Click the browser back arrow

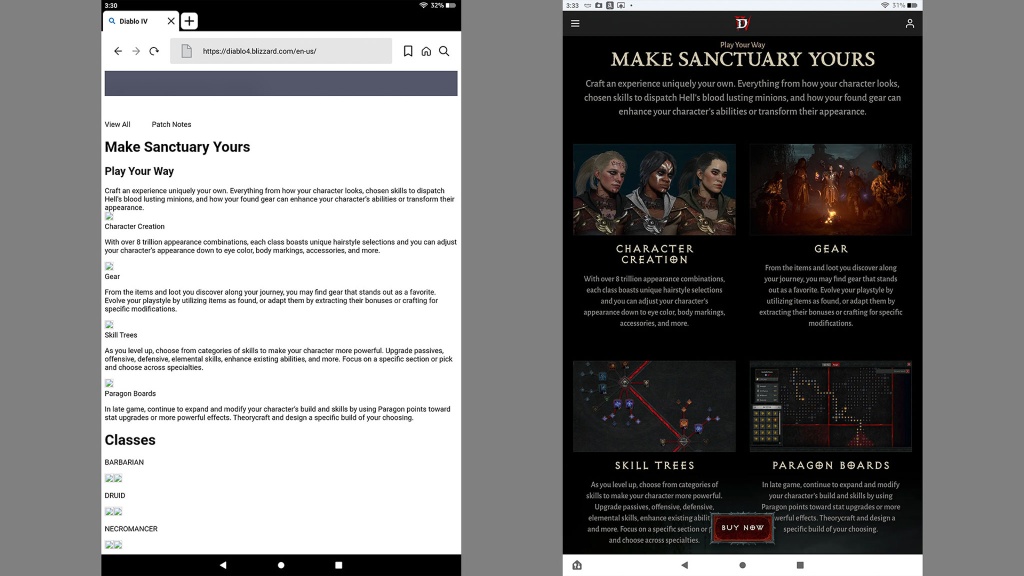118,51
